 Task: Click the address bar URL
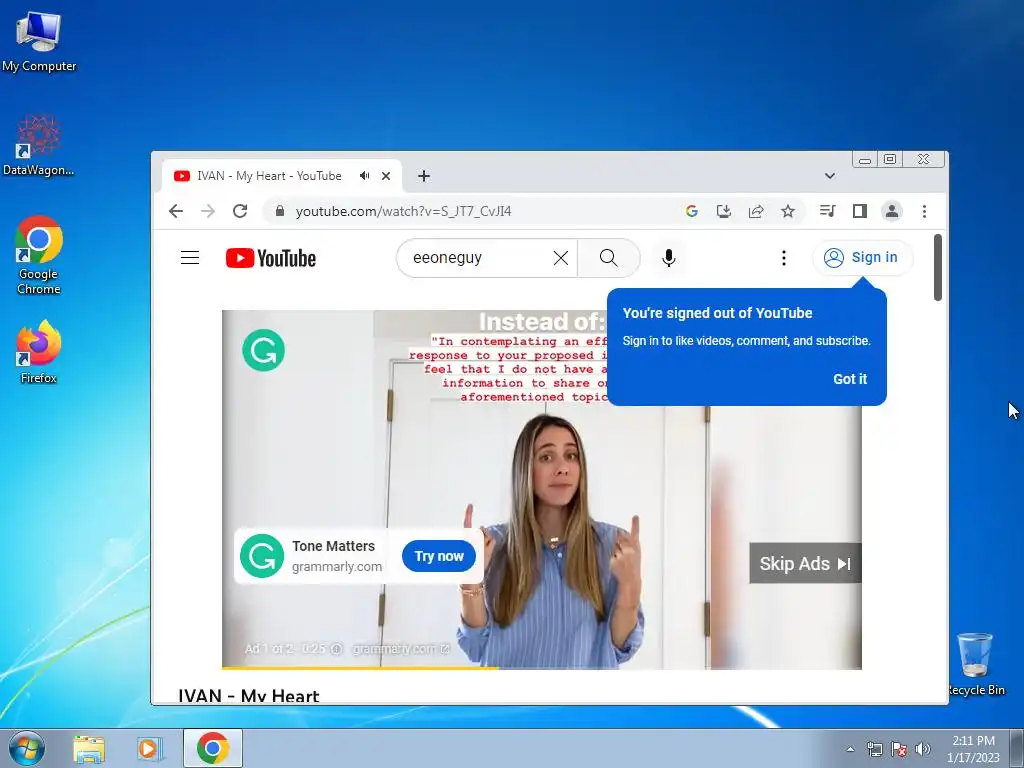403,211
